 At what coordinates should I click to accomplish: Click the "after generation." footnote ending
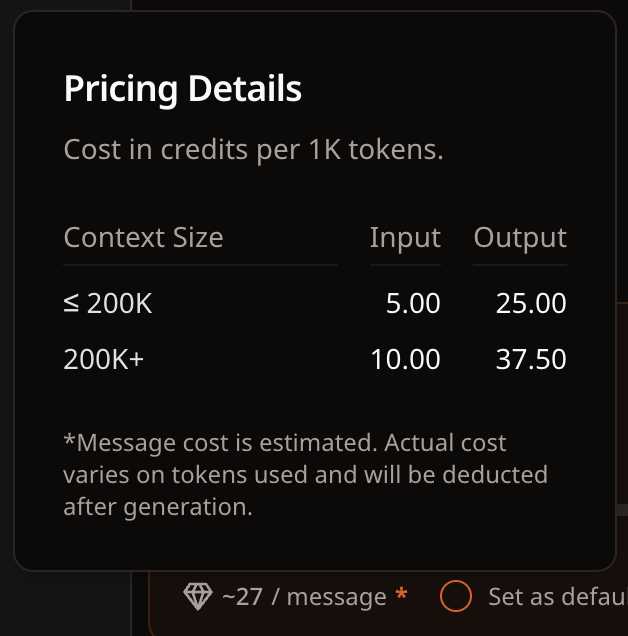coord(157,506)
